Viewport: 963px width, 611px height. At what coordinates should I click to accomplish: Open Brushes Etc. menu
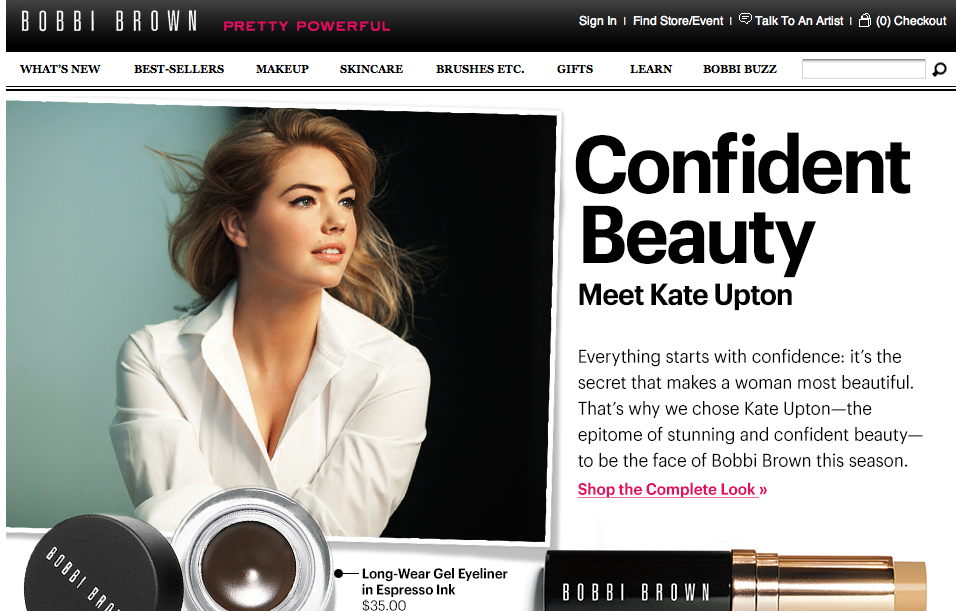(480, 69)
